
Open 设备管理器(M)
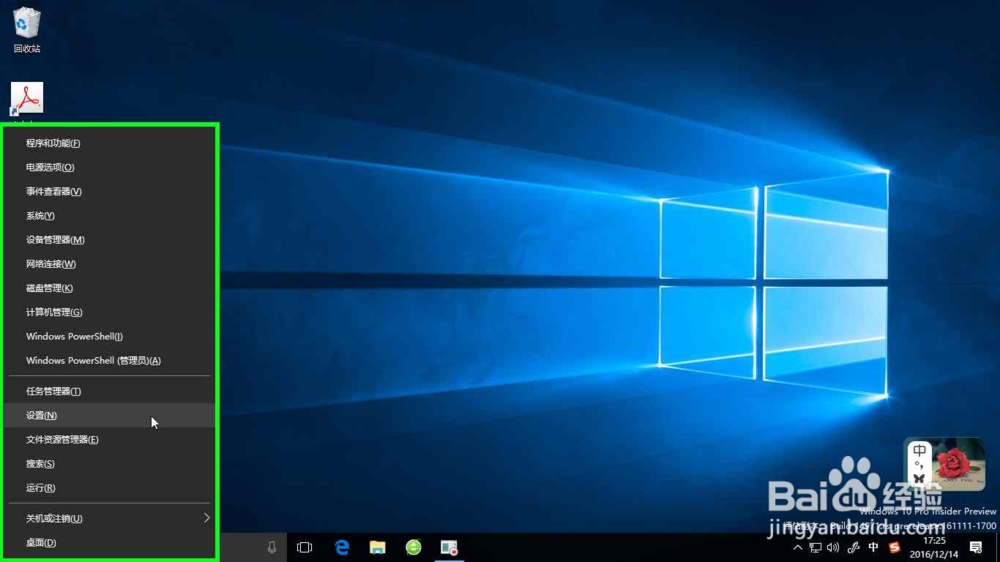[x=109, y=240]
